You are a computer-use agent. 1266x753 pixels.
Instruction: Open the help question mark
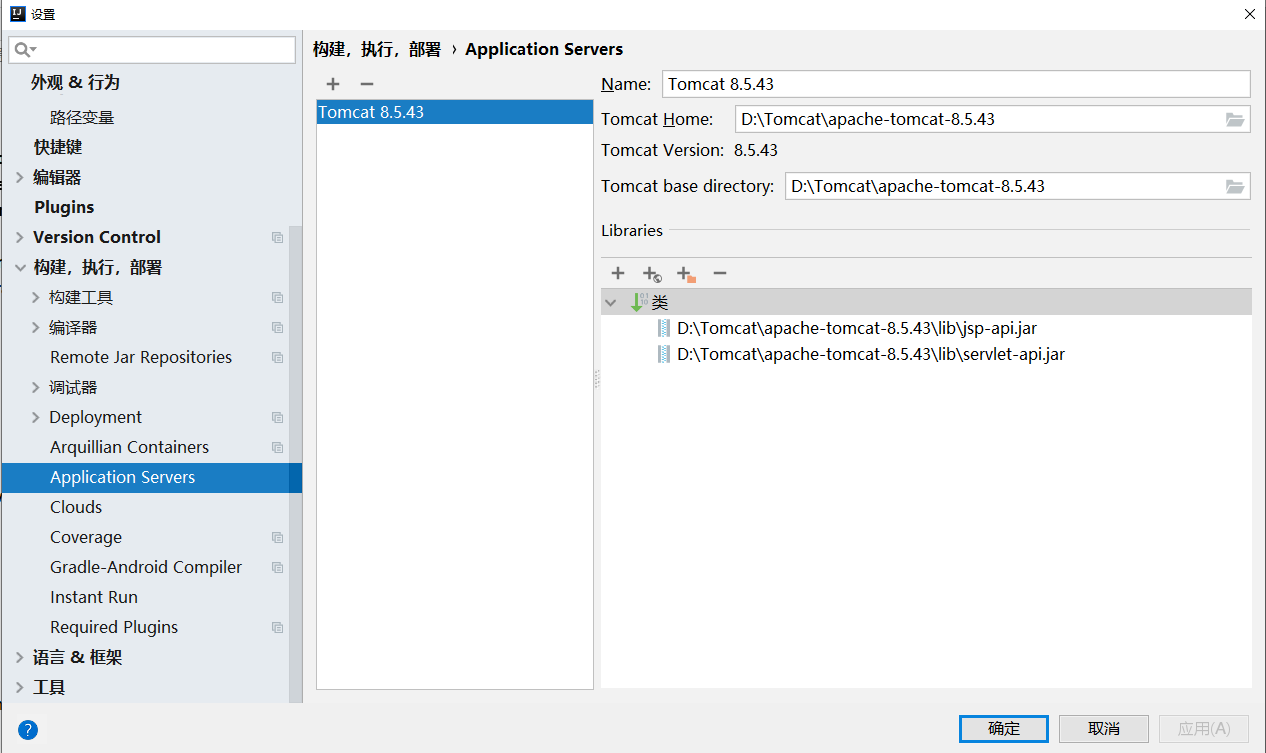point(28,729)
